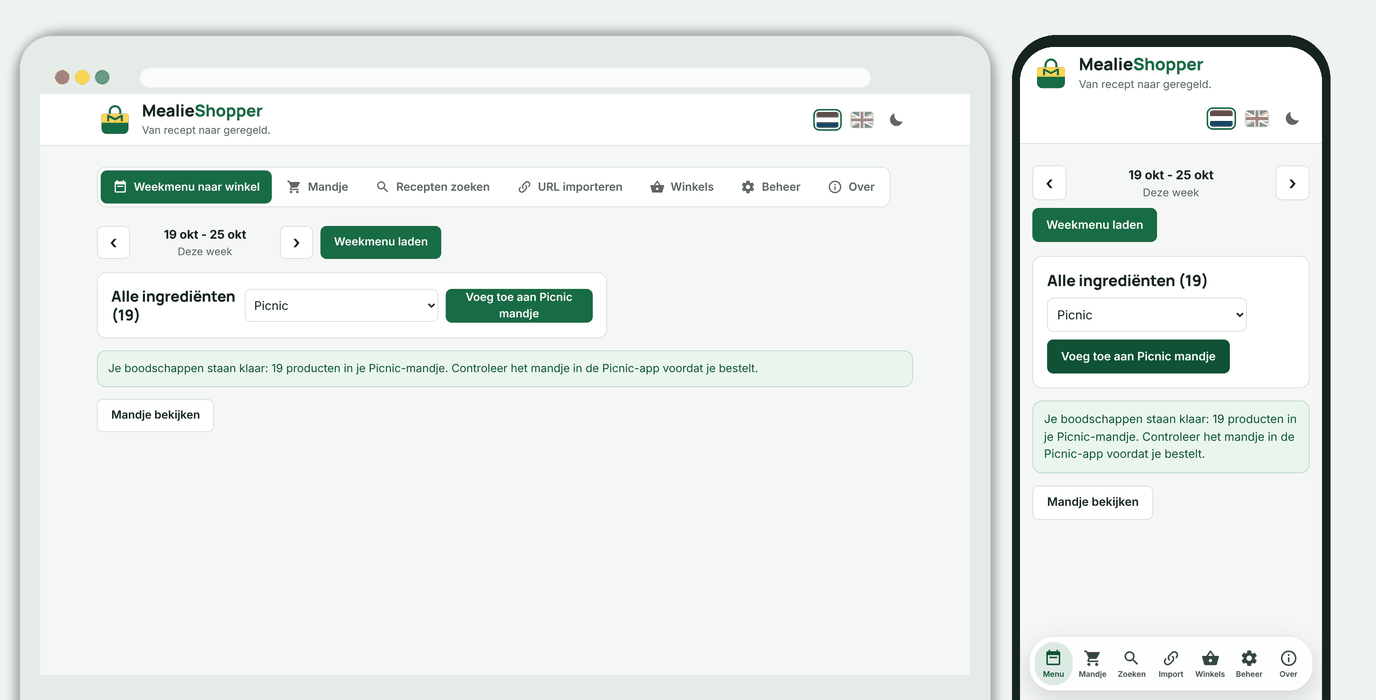
Task: Switch desktop view to Dutch flag language
Action: 827,120
